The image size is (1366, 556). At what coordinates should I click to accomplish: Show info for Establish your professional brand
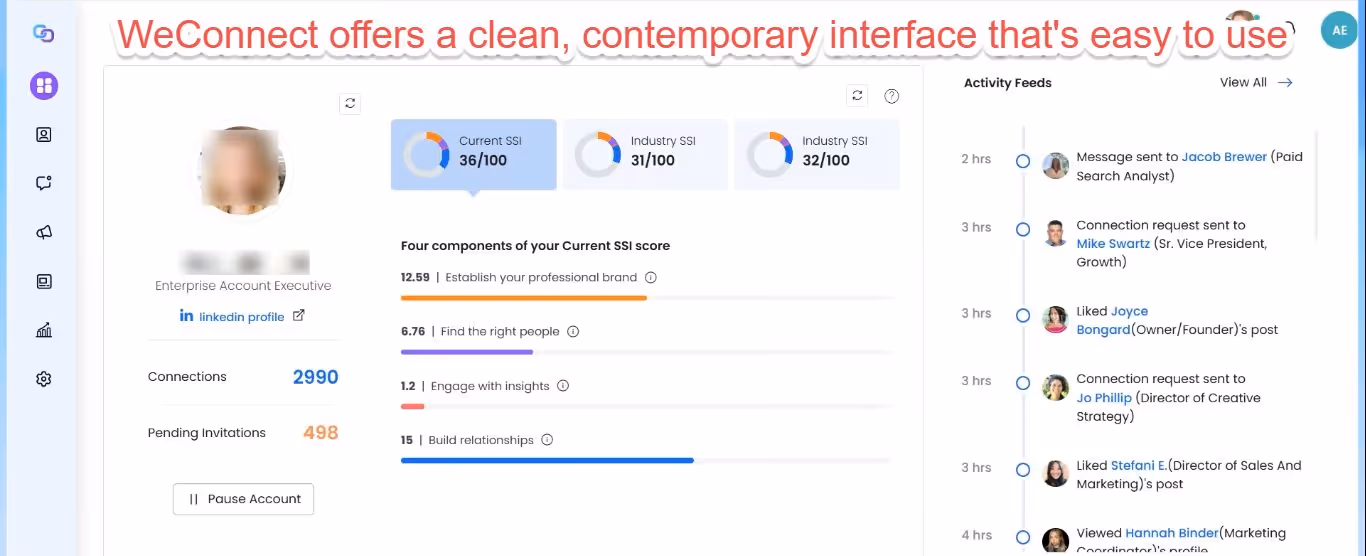651,277
